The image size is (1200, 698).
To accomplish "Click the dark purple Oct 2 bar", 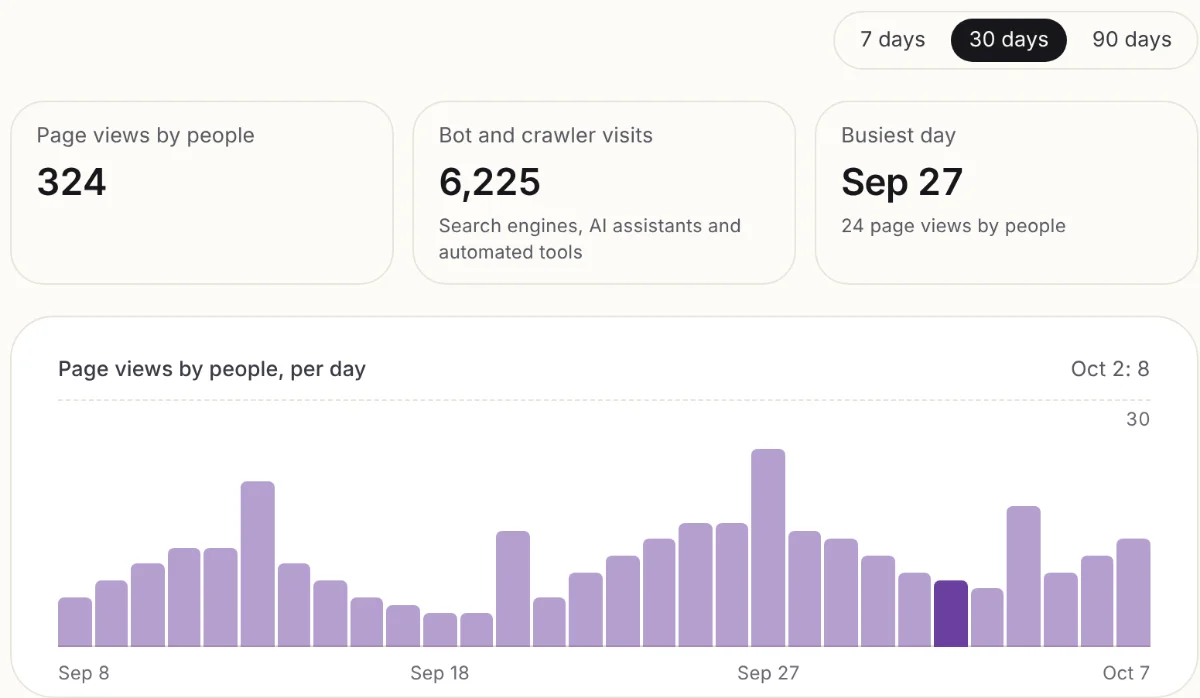I will 950,613.
